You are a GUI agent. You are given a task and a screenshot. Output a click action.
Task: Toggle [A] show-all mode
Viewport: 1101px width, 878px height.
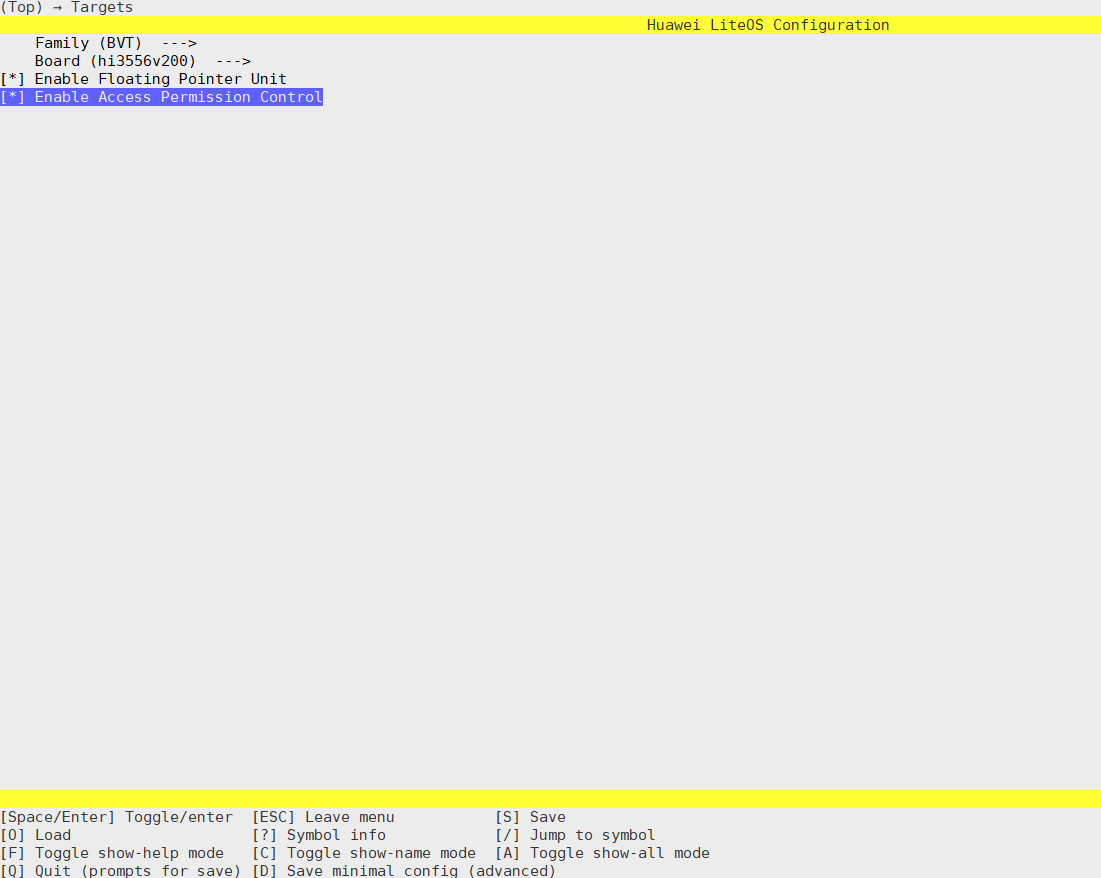602,853
